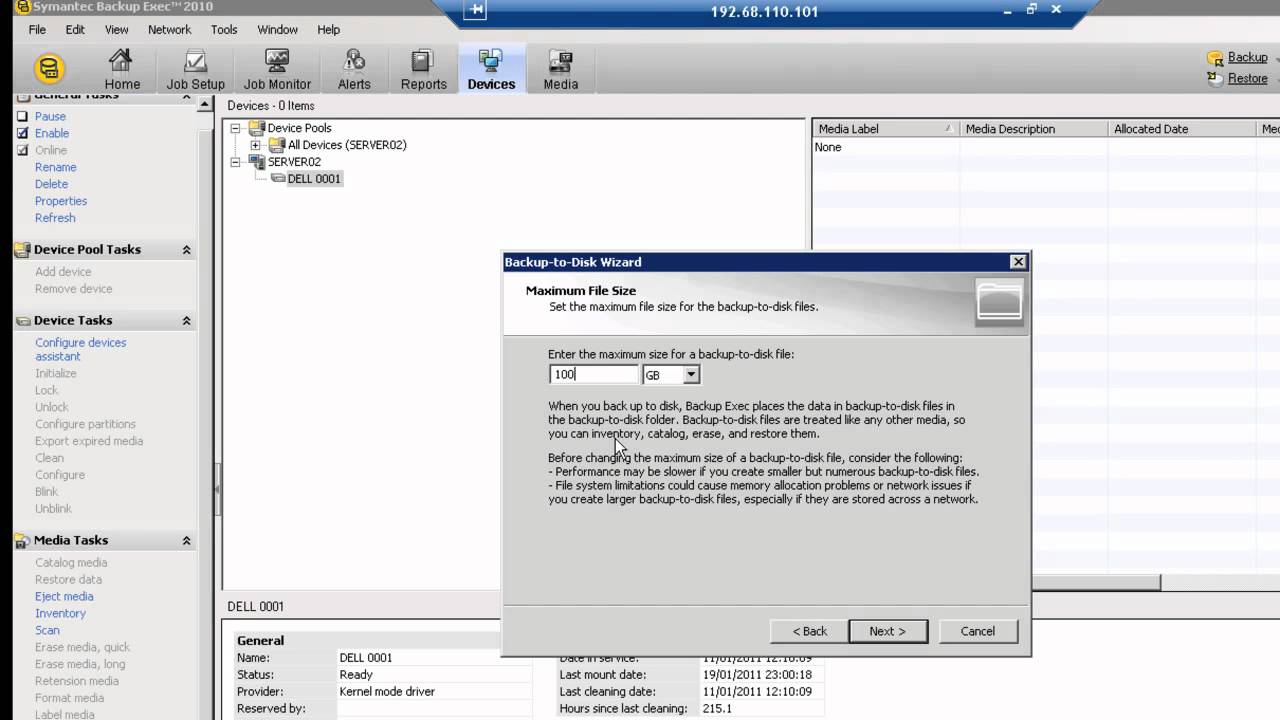Select the Devices toolbar button
This screenshot has width=1280, height=720.
point(491,70)
